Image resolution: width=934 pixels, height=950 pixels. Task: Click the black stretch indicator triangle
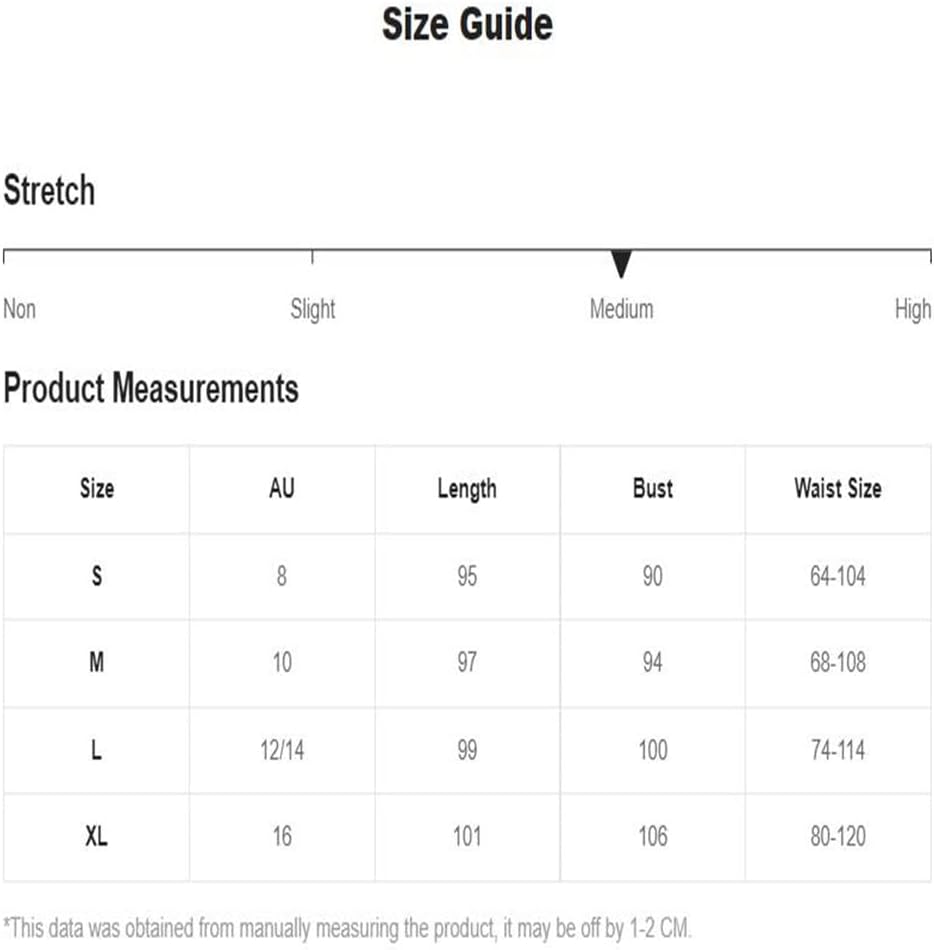[x=621, y=264]
